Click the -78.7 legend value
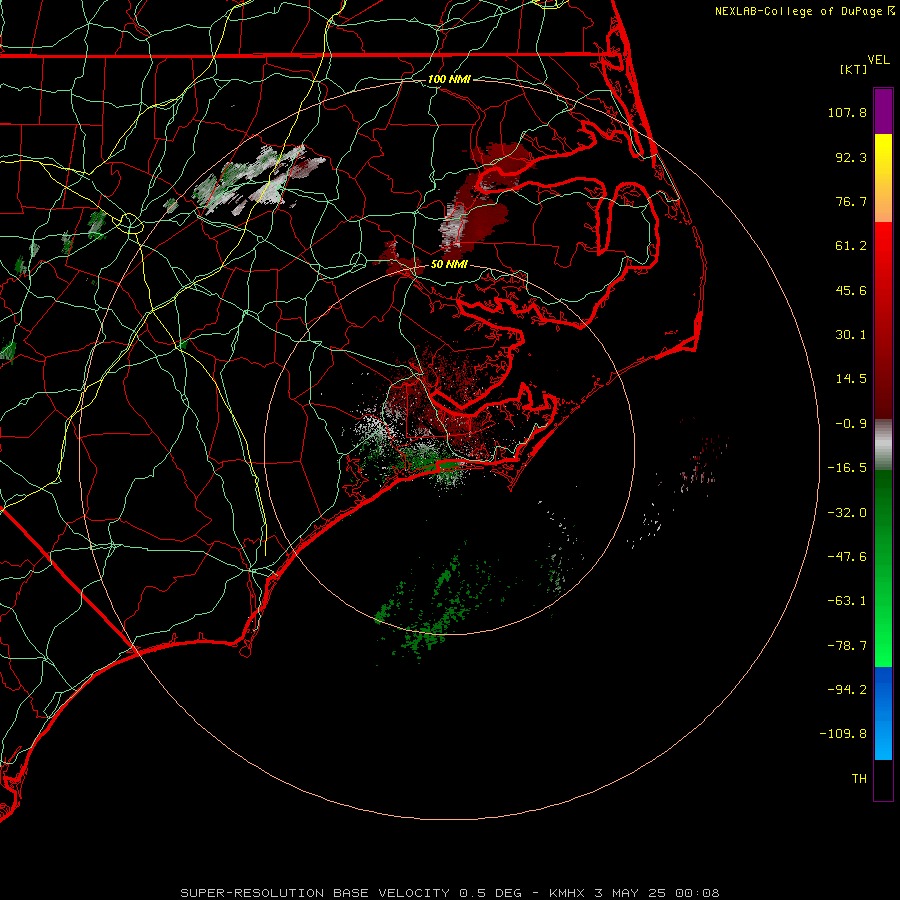 [847, 646]
